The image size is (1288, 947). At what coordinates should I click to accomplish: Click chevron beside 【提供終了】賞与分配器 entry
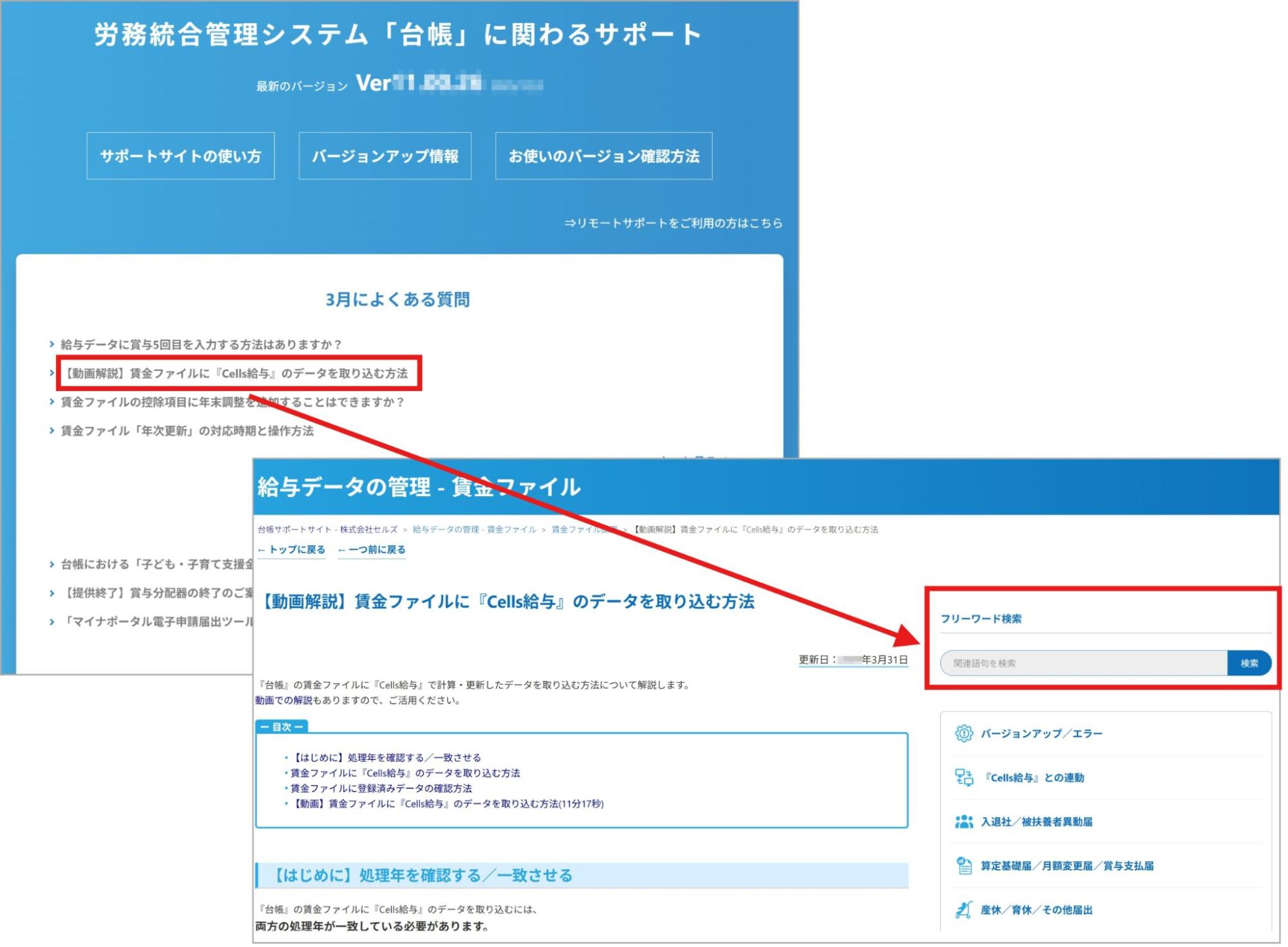(x=52, y=593)
